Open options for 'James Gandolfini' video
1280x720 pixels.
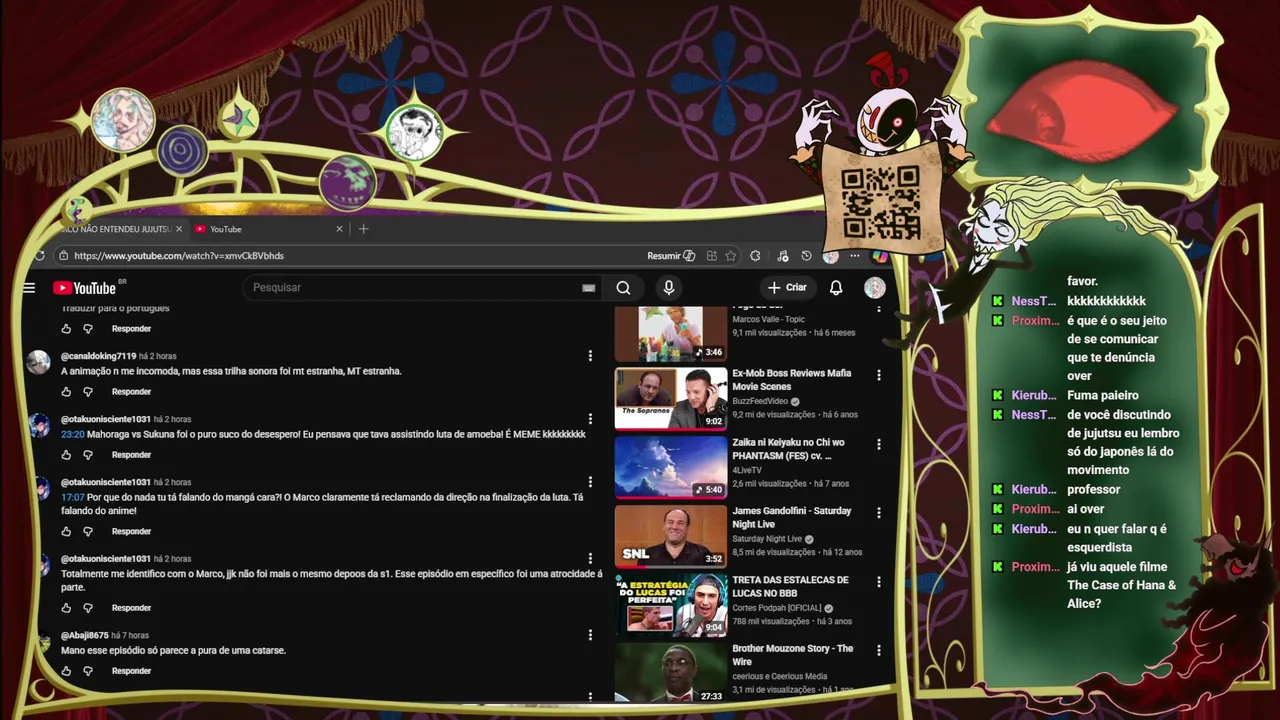click(x=879, y=512)
